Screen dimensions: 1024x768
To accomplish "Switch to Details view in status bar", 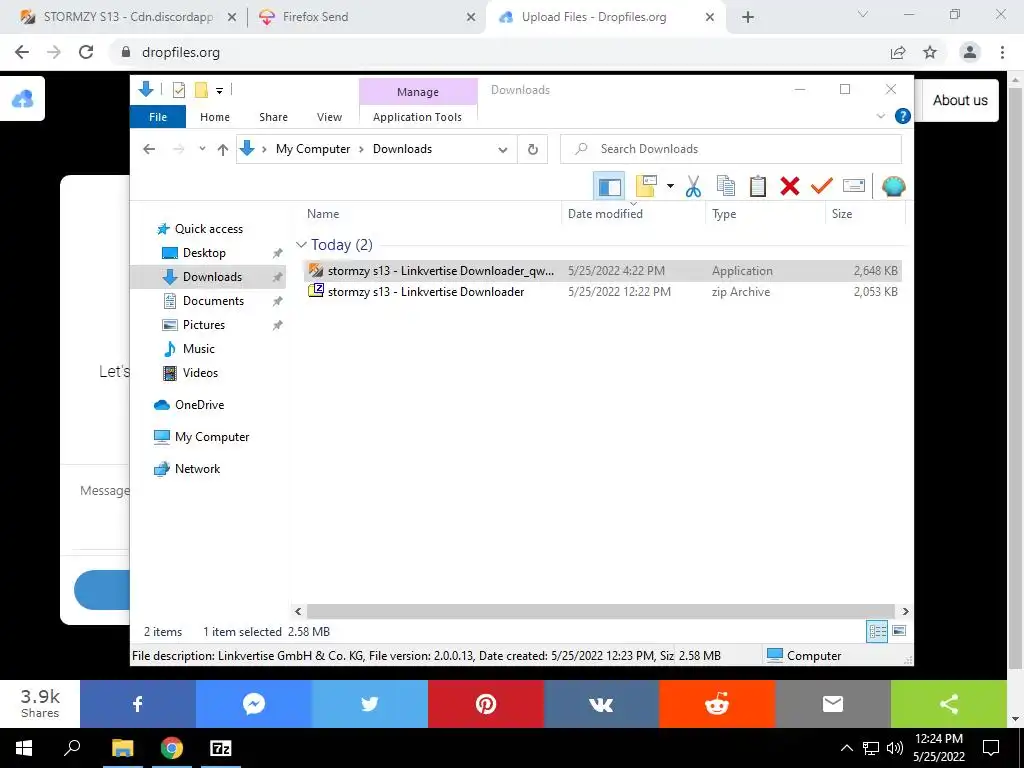I will 877,632.
